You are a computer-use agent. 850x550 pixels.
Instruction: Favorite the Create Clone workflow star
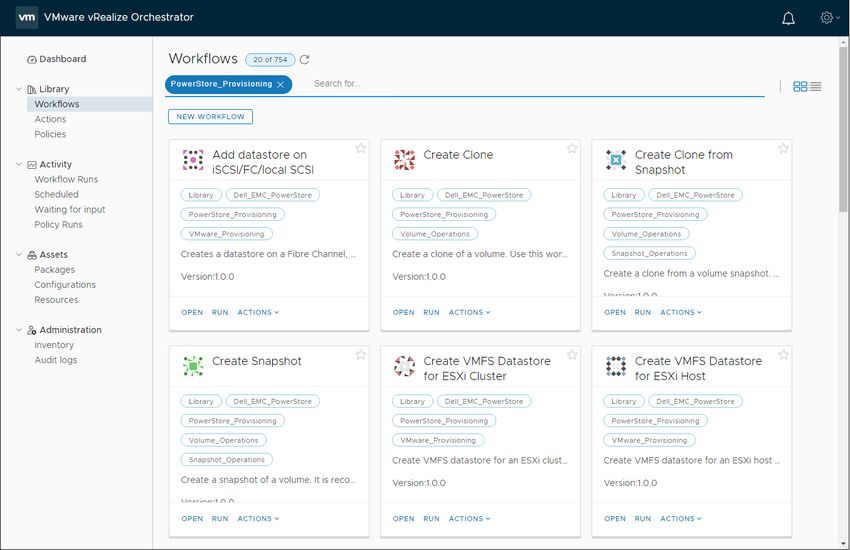pos(572,148)
